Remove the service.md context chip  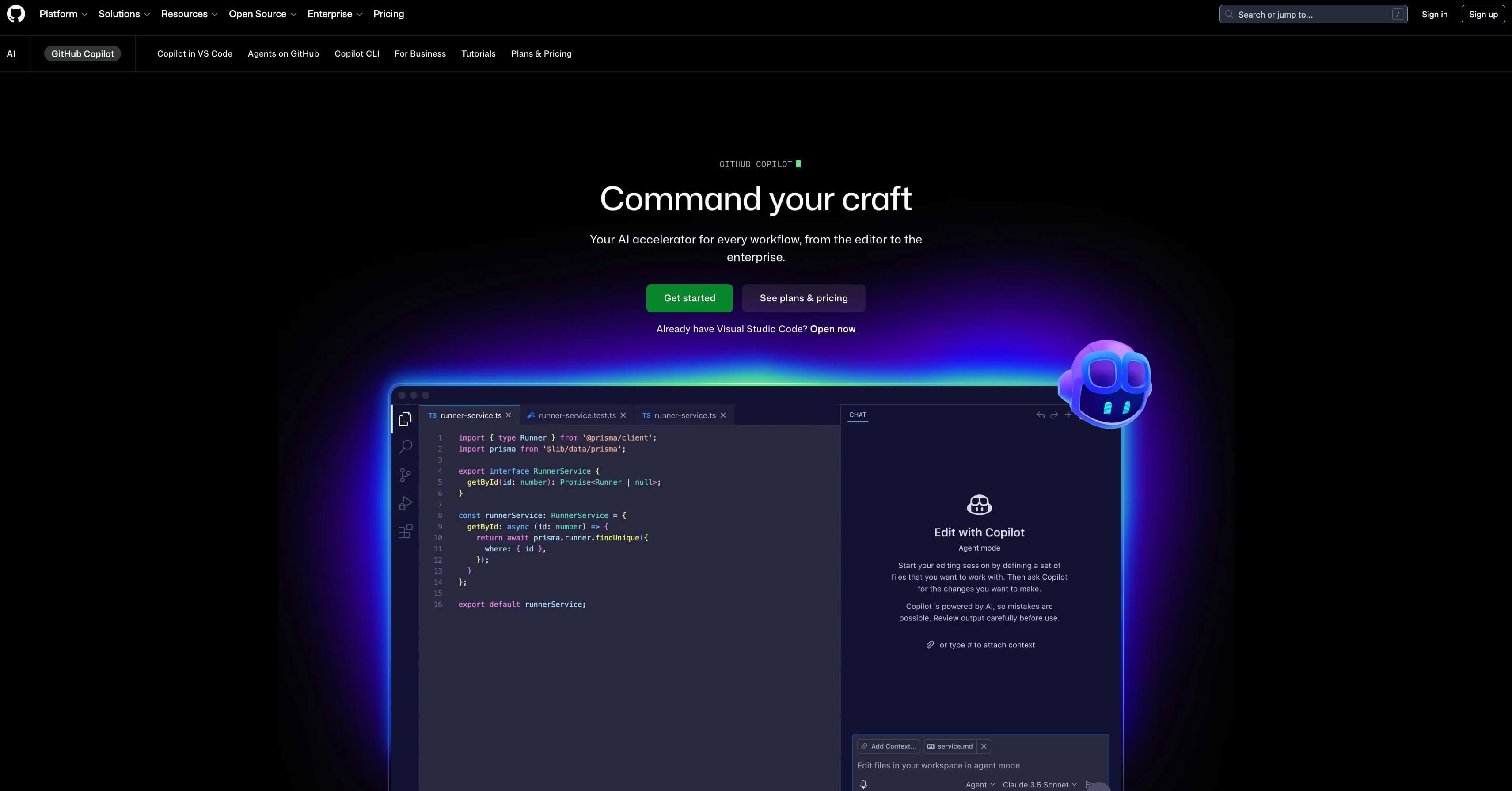tap(984, 746)
